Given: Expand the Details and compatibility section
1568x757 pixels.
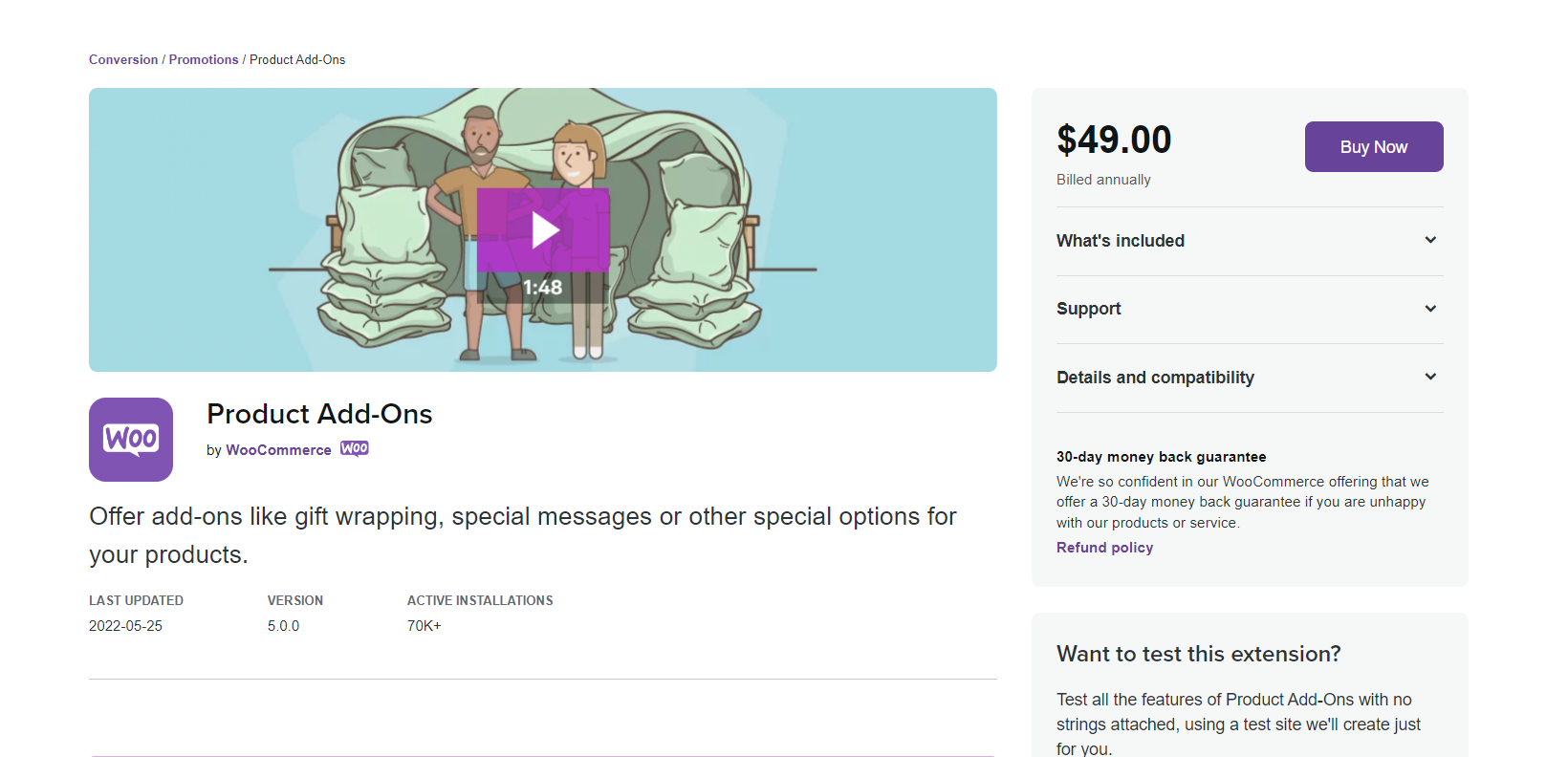Looking at the screenshot, I should click(1155, 377).
